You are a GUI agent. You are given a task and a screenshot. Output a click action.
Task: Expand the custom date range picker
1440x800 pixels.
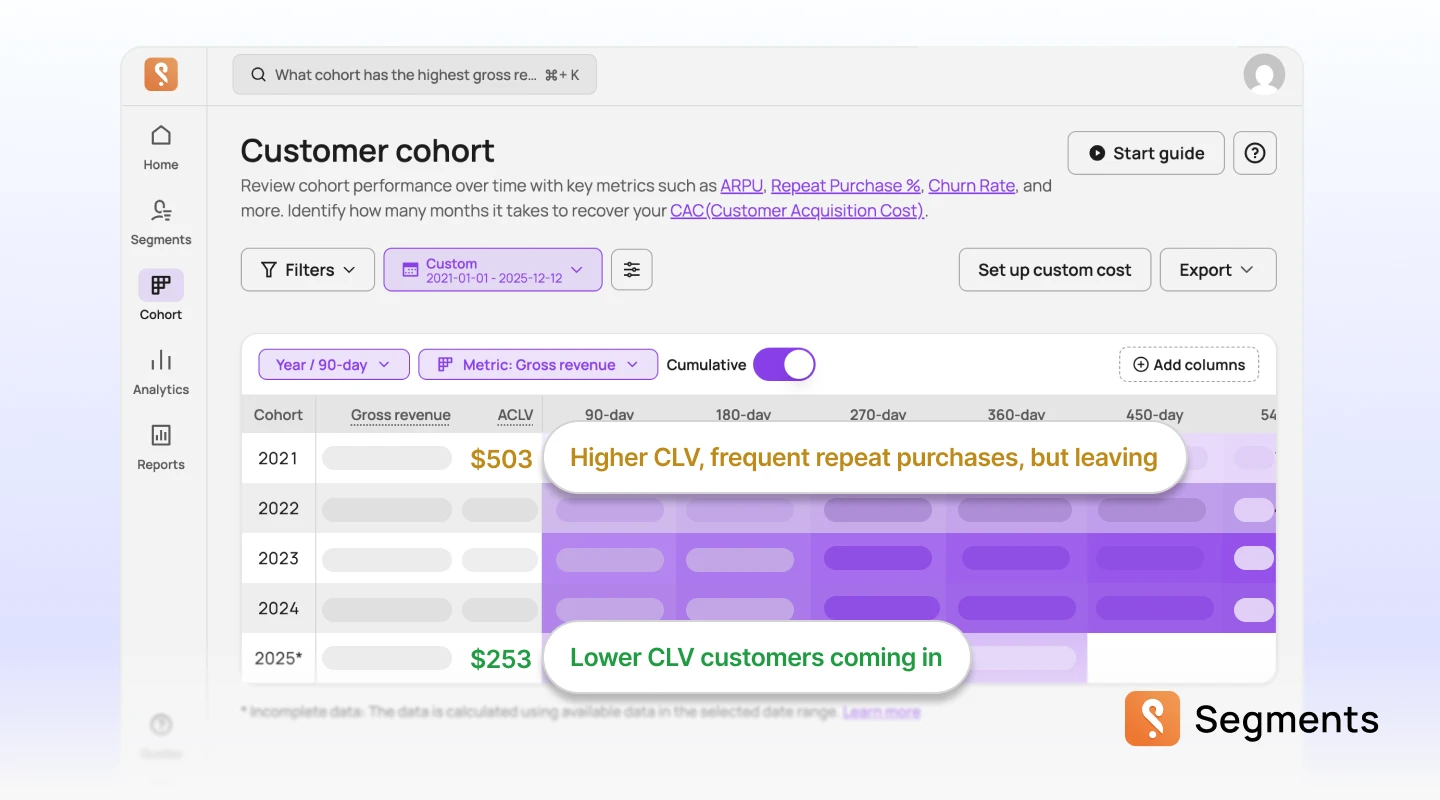pyautogui.click(x=492, y=269)
